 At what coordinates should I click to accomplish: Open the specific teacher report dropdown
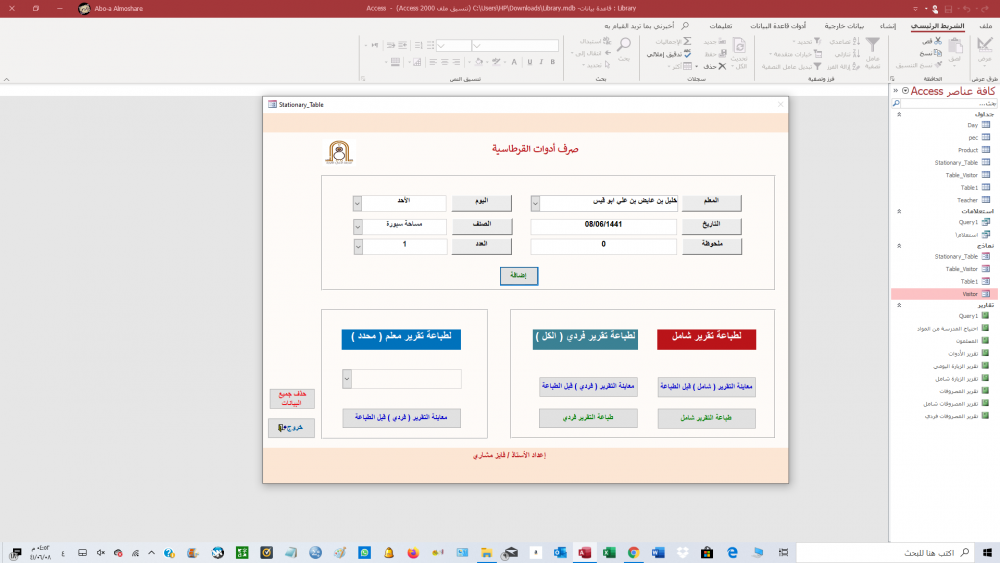pos(347,379)
